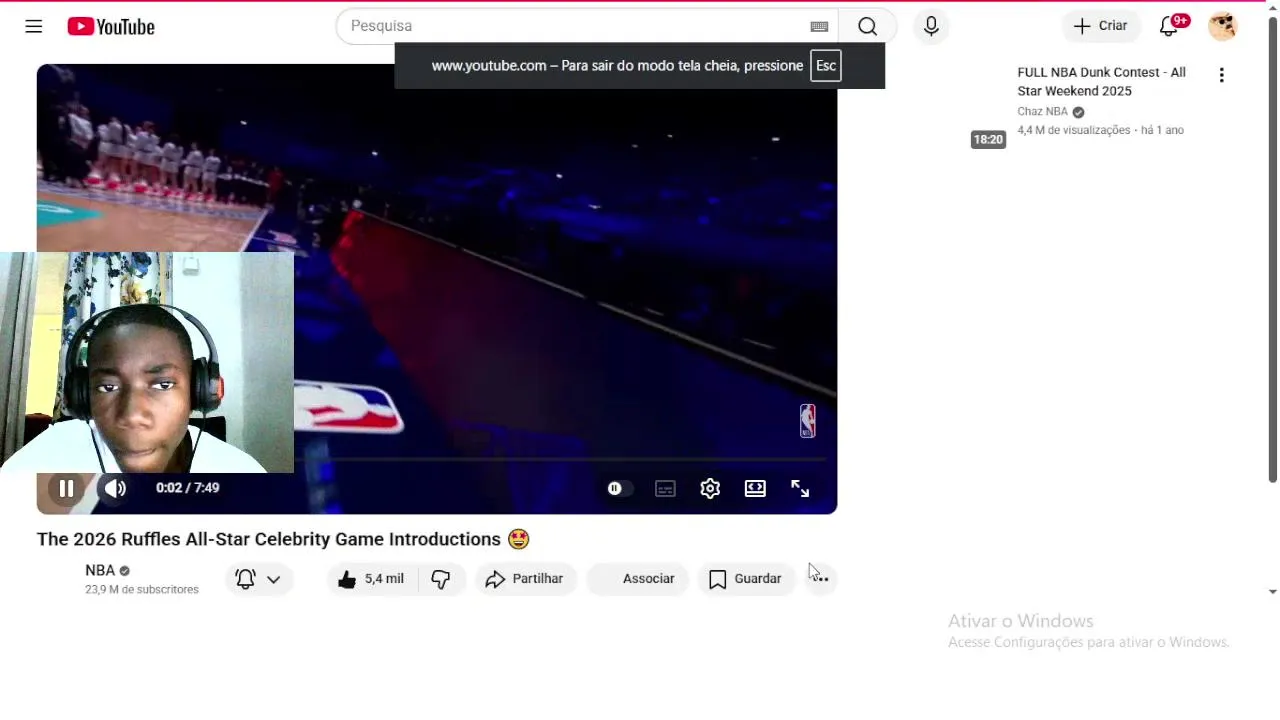The image size is (1280, 720).
Task: Click the Partilhar share button
Action: click(x=525, y=578)
